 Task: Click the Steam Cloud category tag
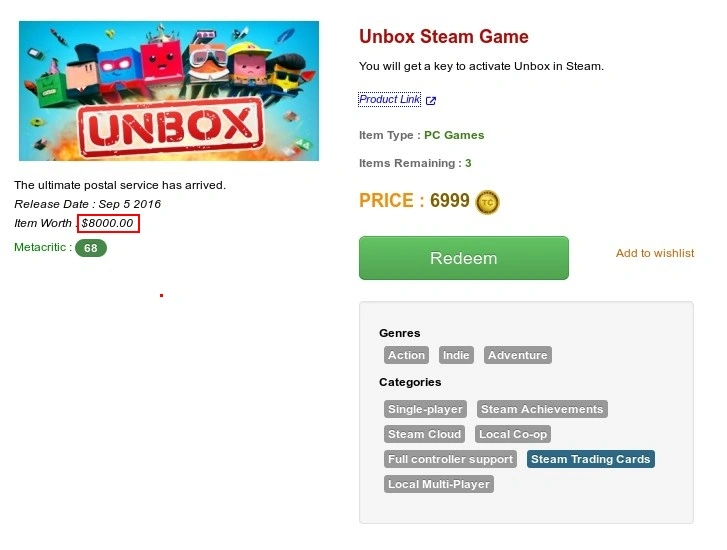[424, 434]
